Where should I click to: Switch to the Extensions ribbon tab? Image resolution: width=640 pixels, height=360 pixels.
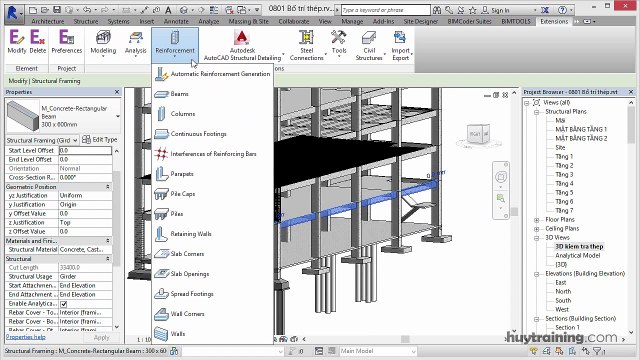point(554,21)
